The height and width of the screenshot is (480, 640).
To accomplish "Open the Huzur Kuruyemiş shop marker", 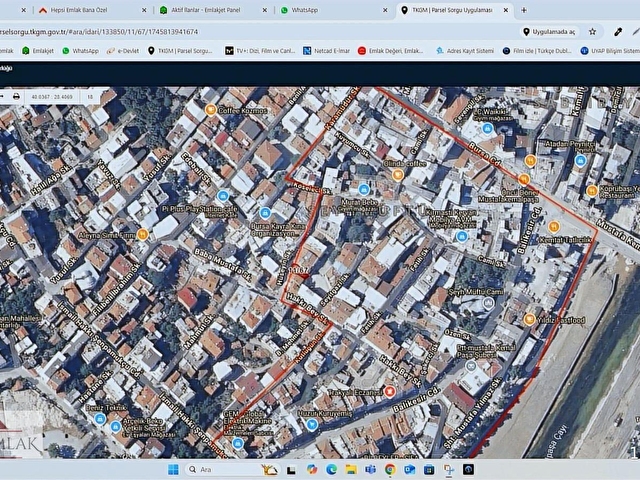I will point(312,424).
